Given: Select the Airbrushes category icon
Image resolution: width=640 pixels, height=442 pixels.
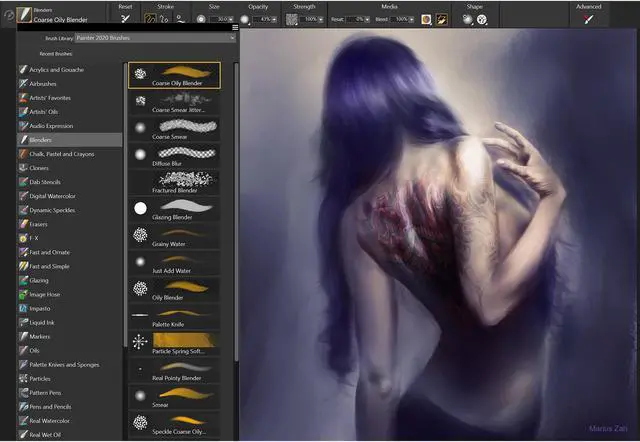Looking at the screenshot, I should pos(23,84).
